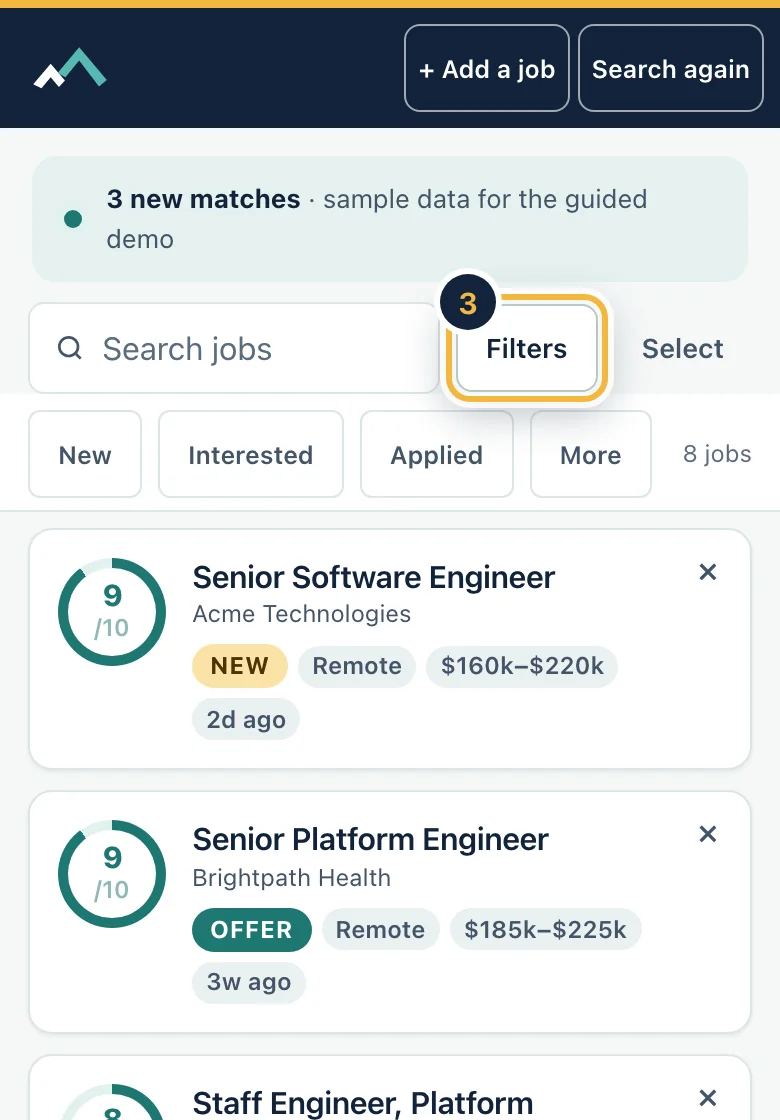Click Select to choose multiple jobs

682,349
